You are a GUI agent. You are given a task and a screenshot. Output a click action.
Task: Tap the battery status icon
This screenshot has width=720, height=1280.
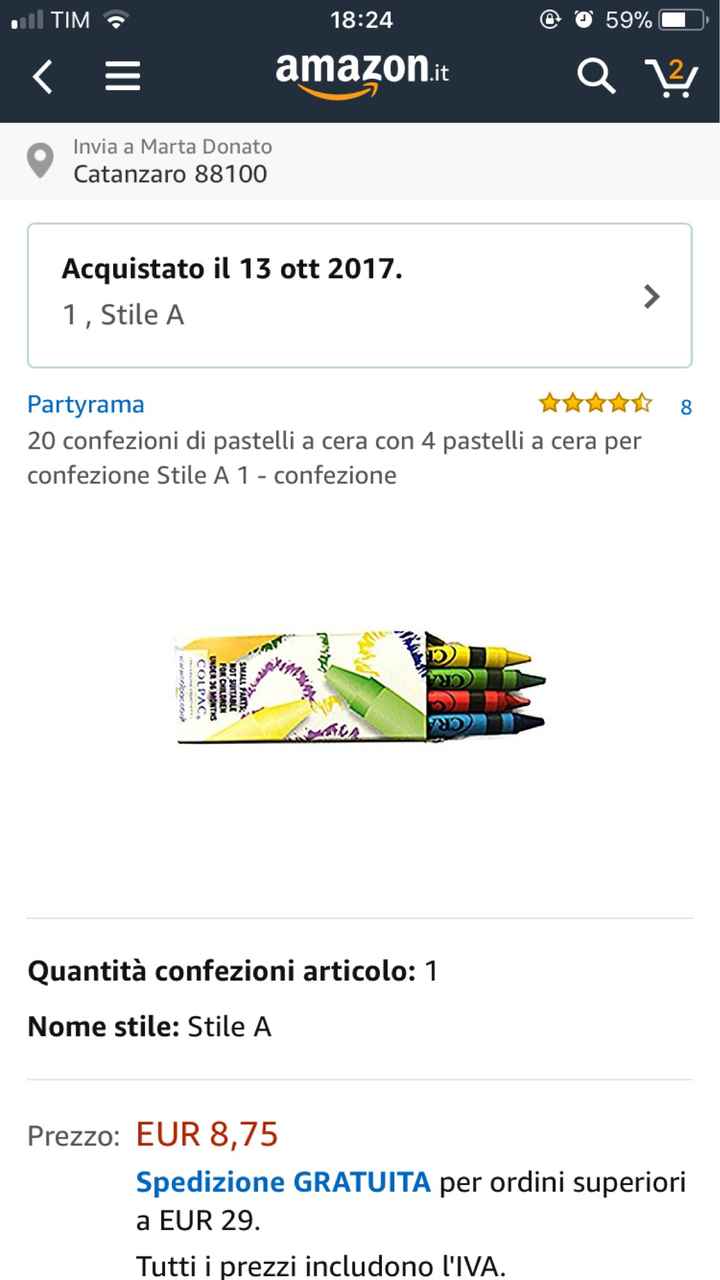click(x=684, y=20)
